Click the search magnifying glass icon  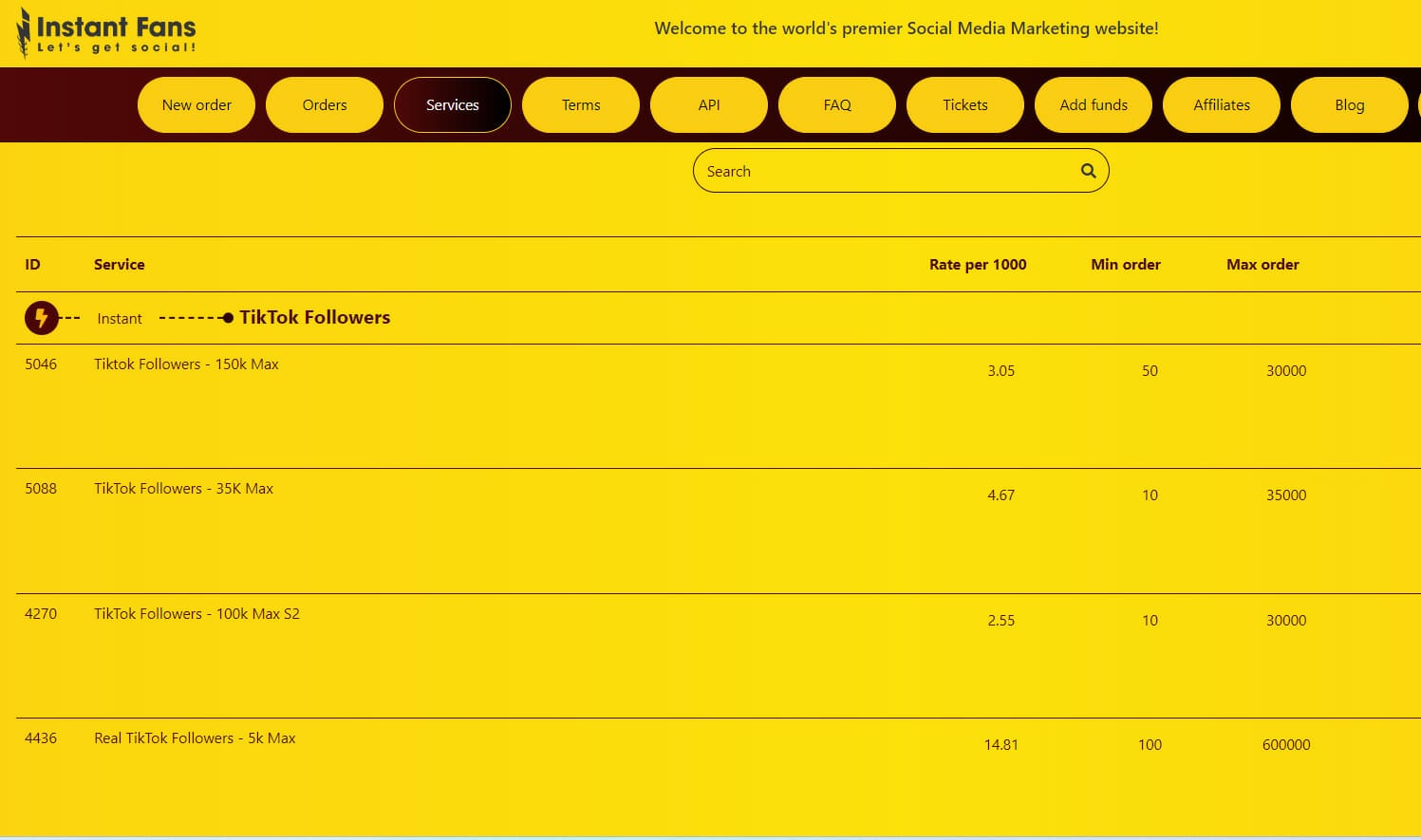[1088, 171]
